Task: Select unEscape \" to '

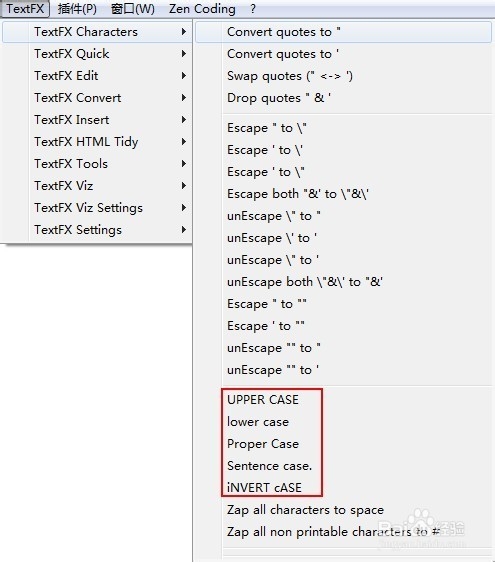Action: pyautogui.click(x=344, y=260)
